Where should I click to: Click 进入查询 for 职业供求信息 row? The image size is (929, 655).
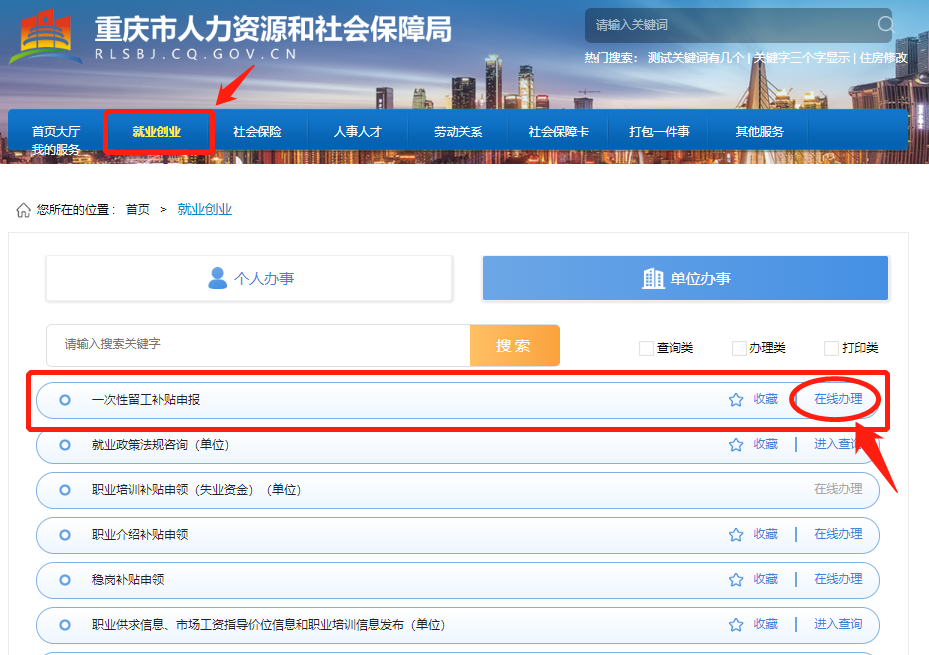(x=837, y=624)
